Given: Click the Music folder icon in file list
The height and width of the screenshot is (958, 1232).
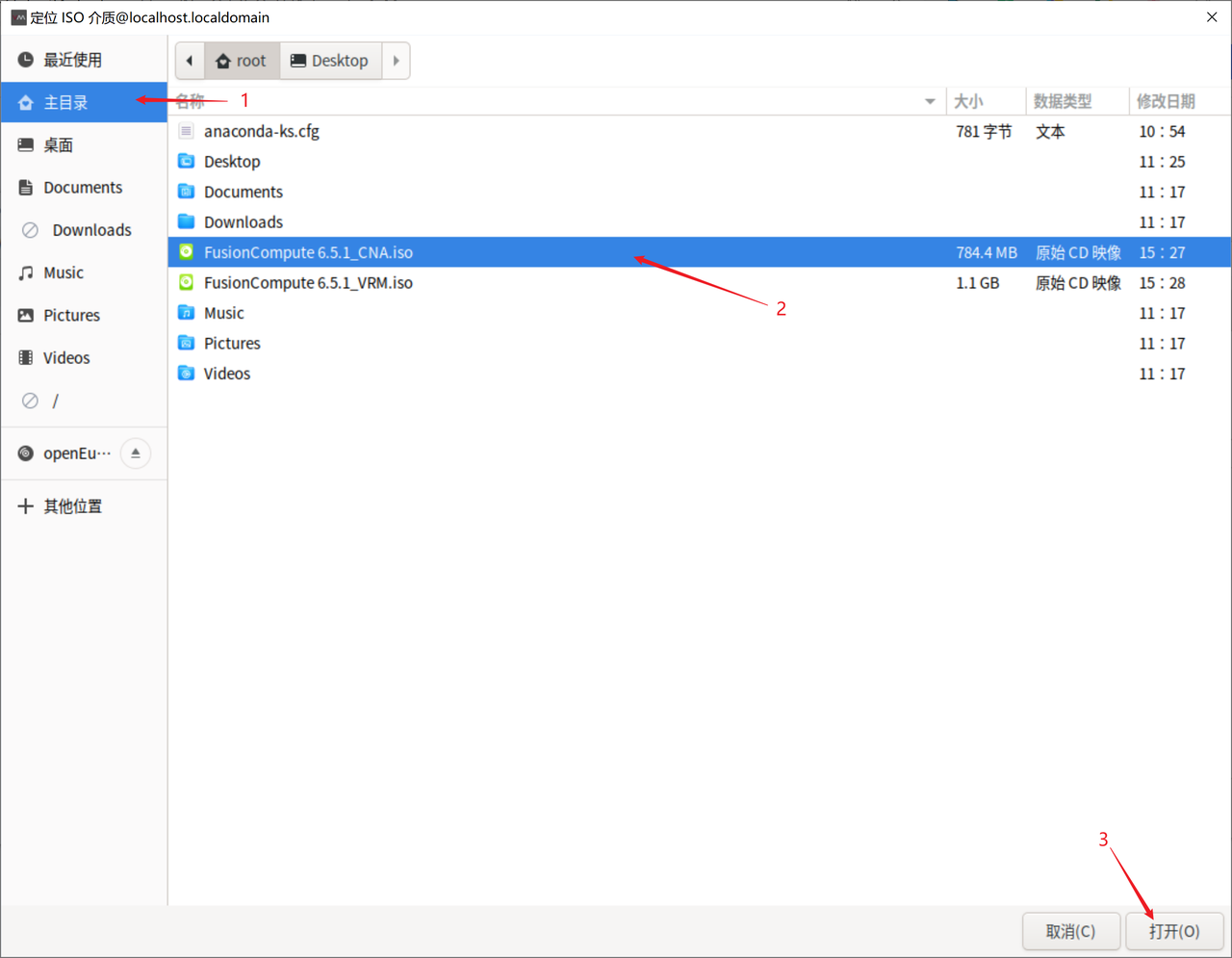Looking at the screenshot, I should [187, 313].
